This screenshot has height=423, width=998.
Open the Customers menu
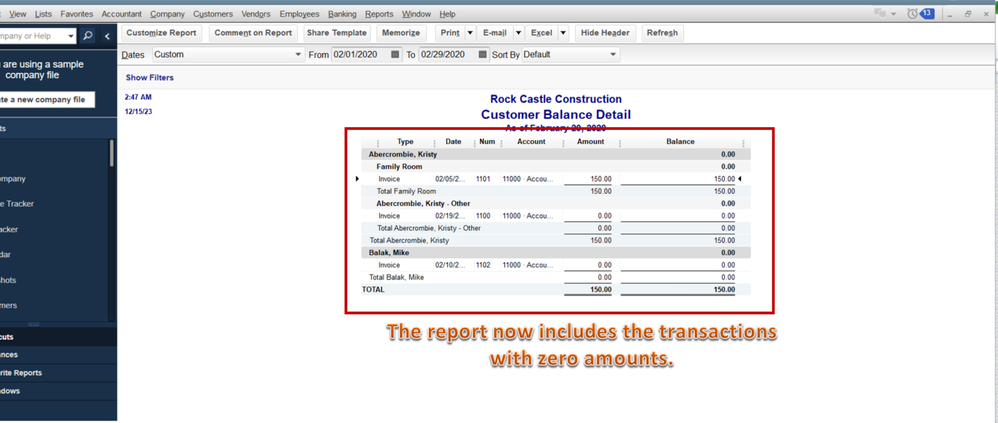pyautogui.click(x=213, y=14)
